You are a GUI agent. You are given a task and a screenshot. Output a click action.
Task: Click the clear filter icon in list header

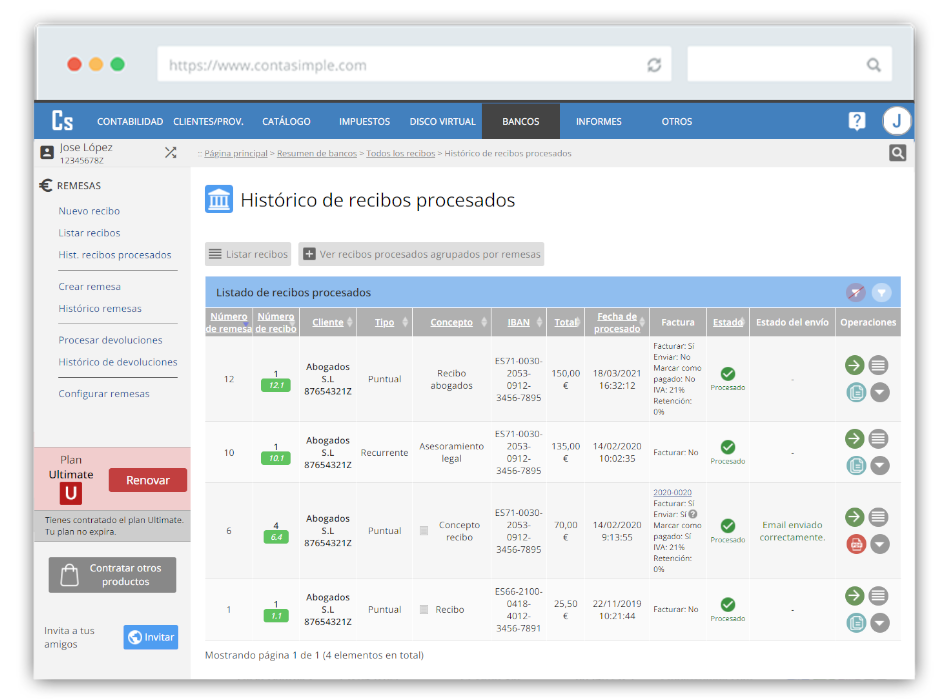(x=855, y=293)
